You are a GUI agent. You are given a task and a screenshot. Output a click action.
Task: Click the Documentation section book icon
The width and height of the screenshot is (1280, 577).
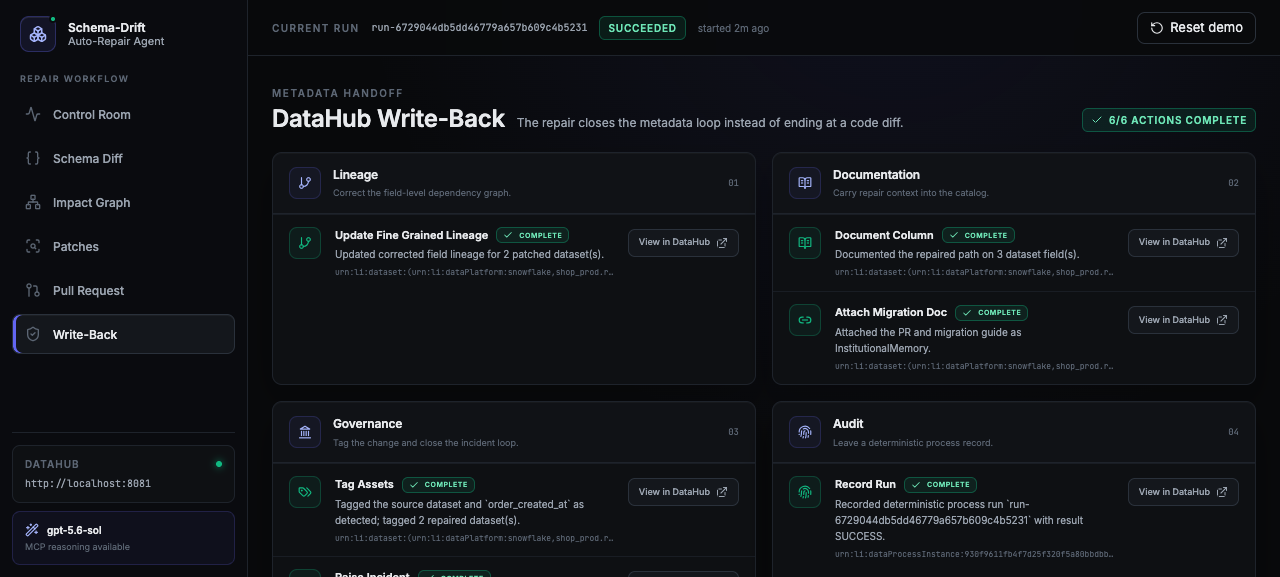point(805,183)
